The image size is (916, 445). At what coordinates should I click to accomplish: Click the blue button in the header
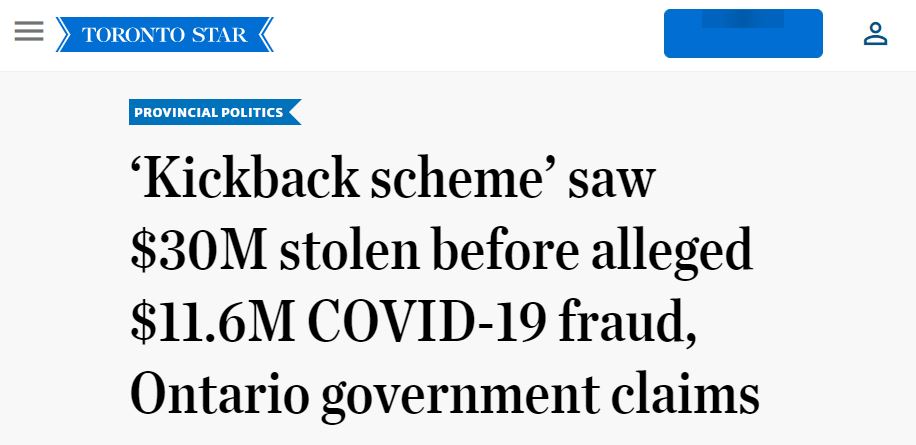click(743, 34)
